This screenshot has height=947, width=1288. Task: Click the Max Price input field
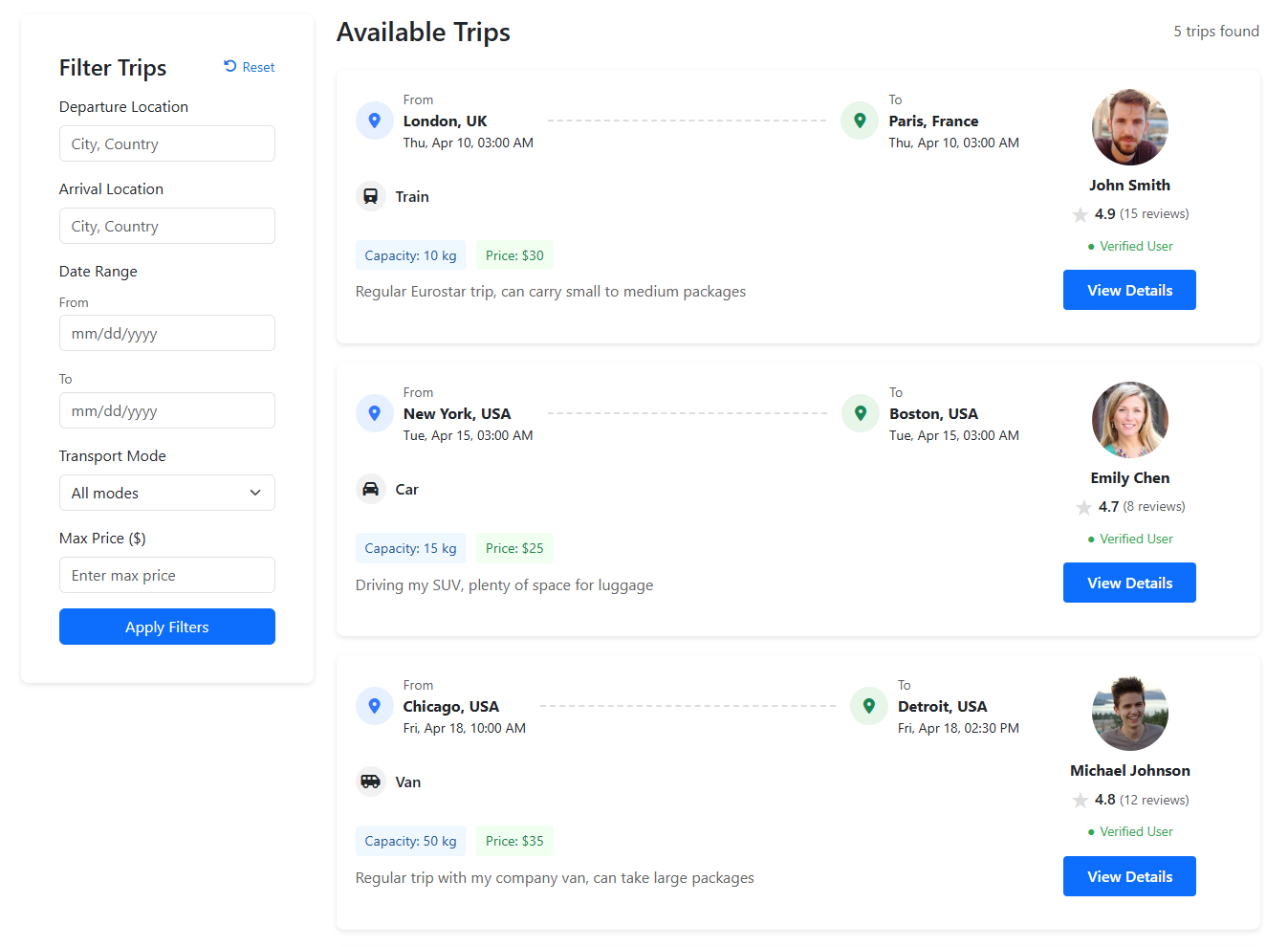[x=166, y=575]
